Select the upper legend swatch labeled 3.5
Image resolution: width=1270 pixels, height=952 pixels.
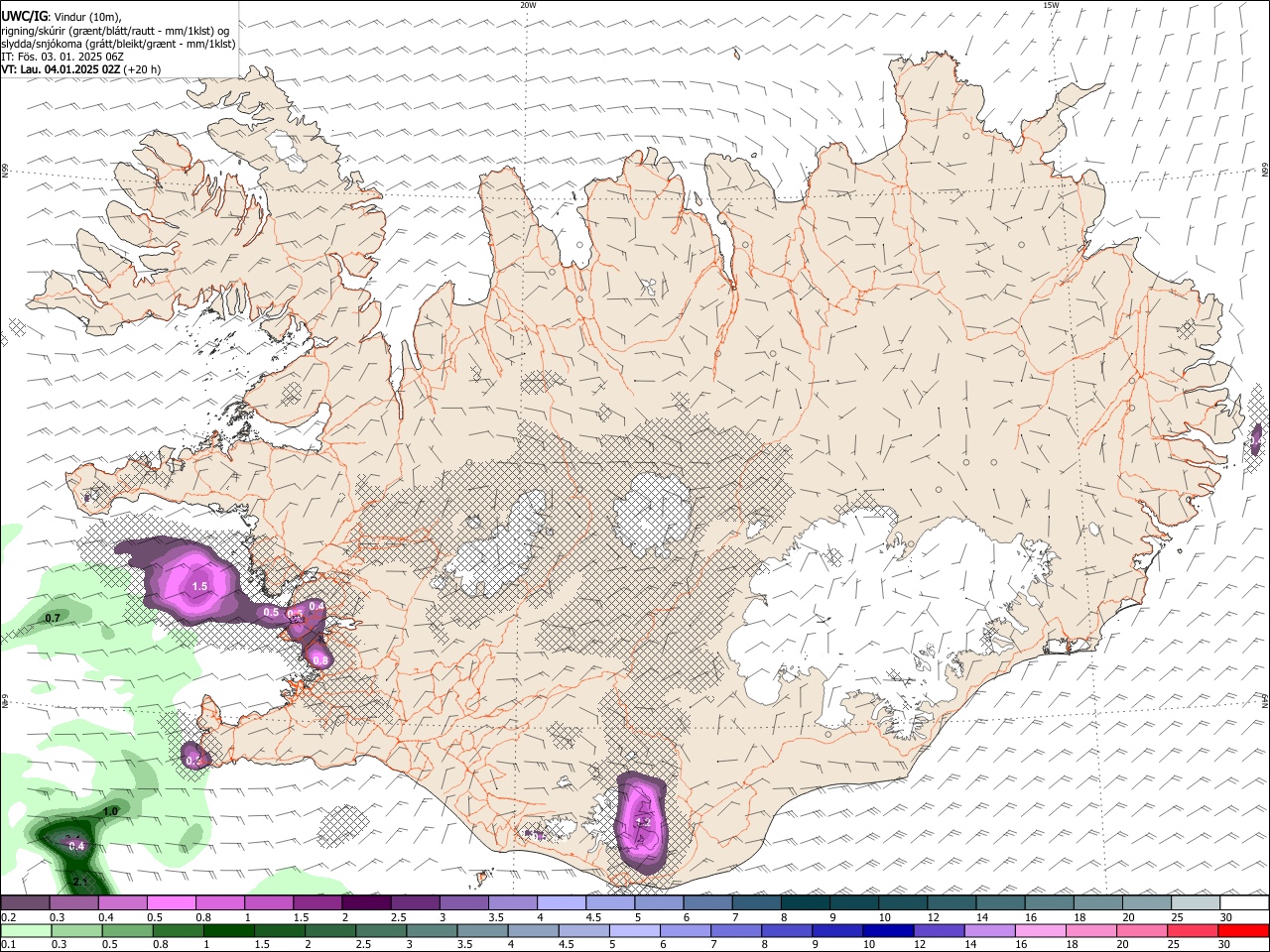[513, 902]
